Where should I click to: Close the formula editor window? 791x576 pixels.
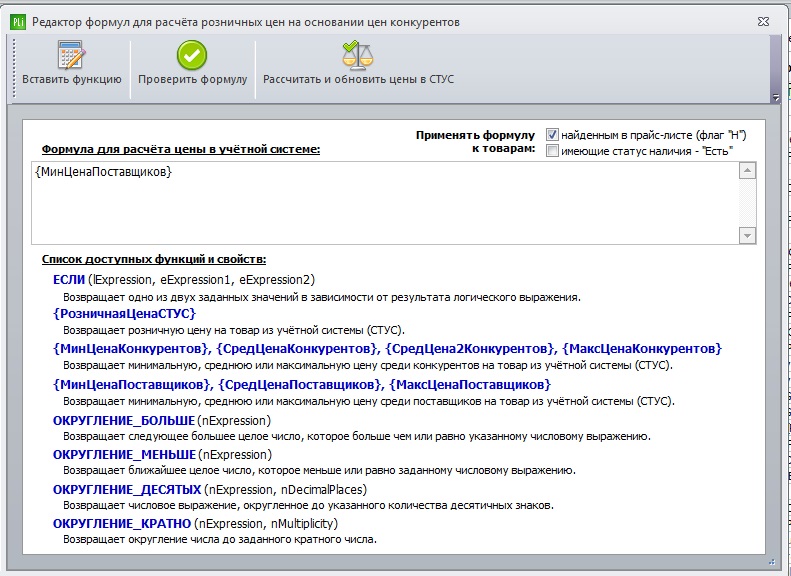763,22
